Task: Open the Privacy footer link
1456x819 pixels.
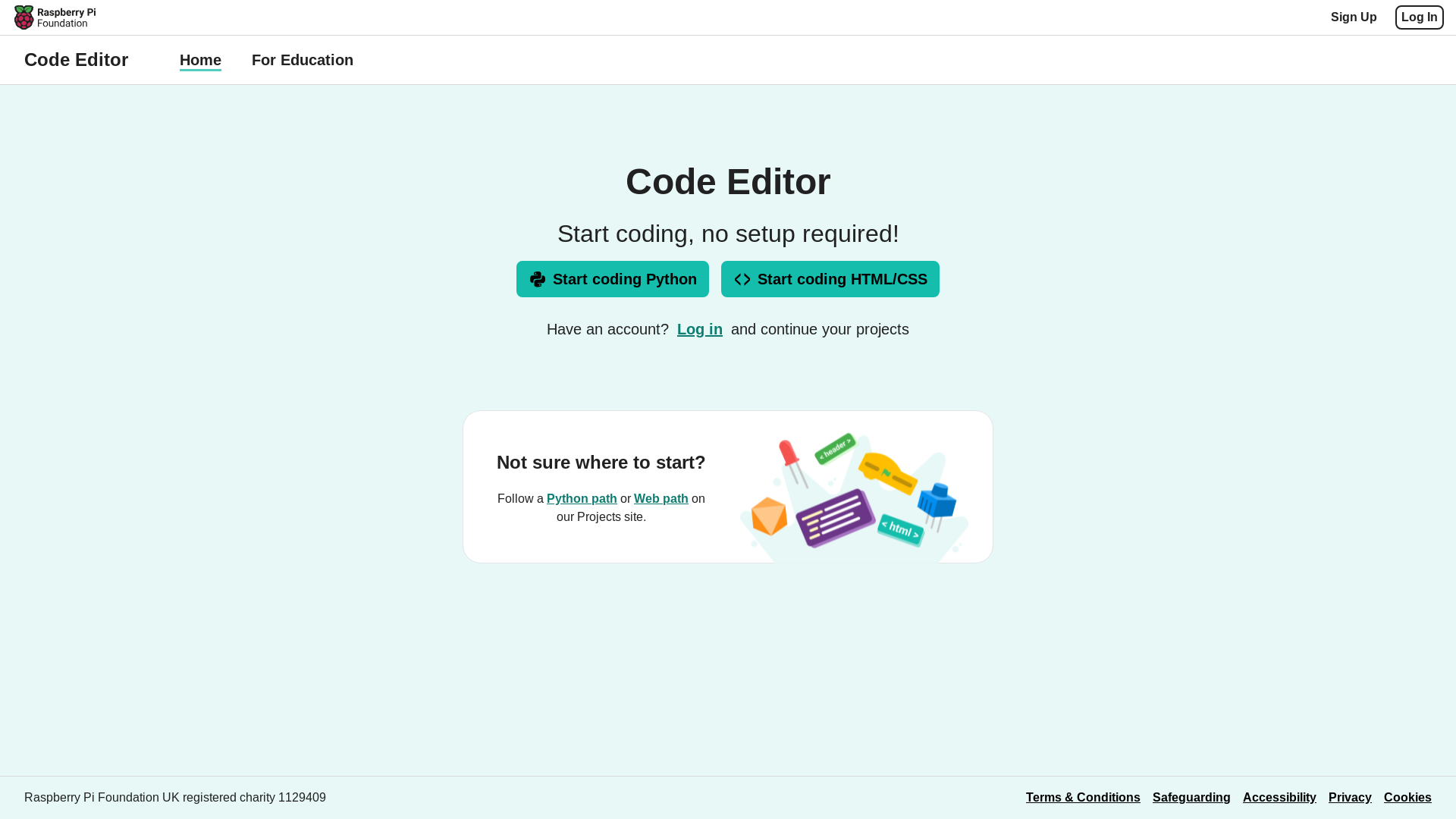Action: coord(1350,797)
